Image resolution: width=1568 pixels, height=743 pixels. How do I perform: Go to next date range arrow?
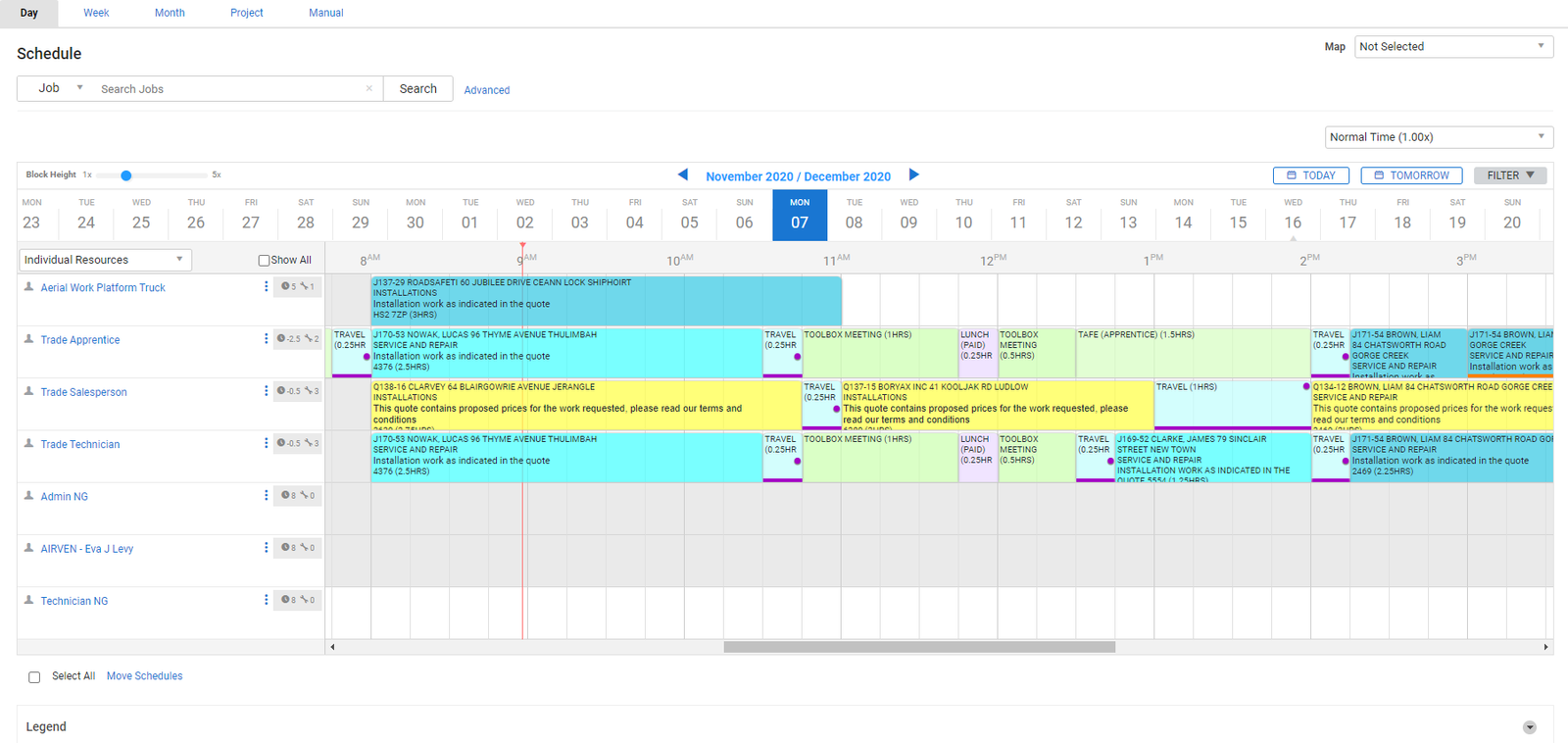pyautogui.click(x=913, y=174)
